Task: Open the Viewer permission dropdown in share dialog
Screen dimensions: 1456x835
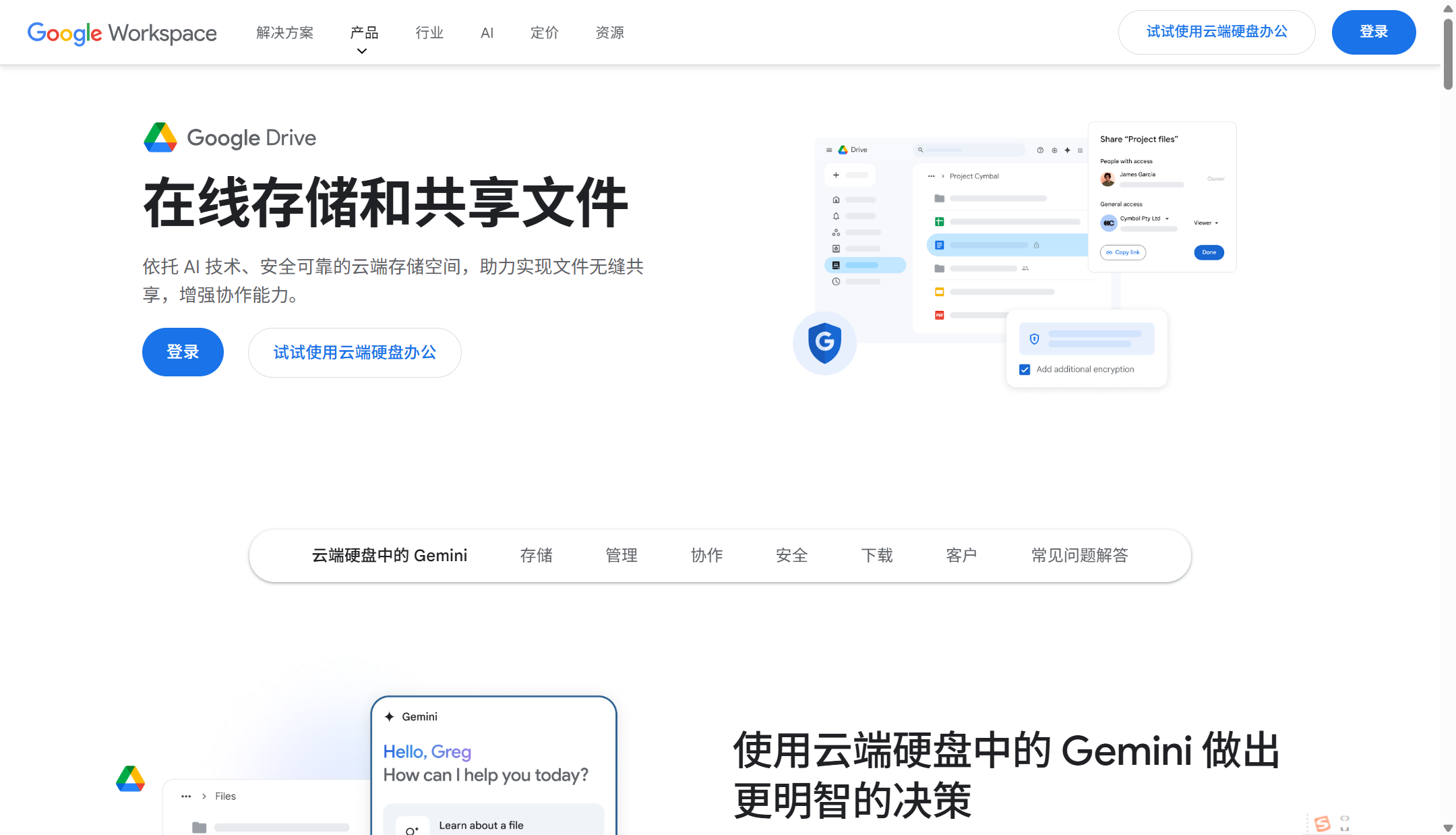Action: [1207, 223]
